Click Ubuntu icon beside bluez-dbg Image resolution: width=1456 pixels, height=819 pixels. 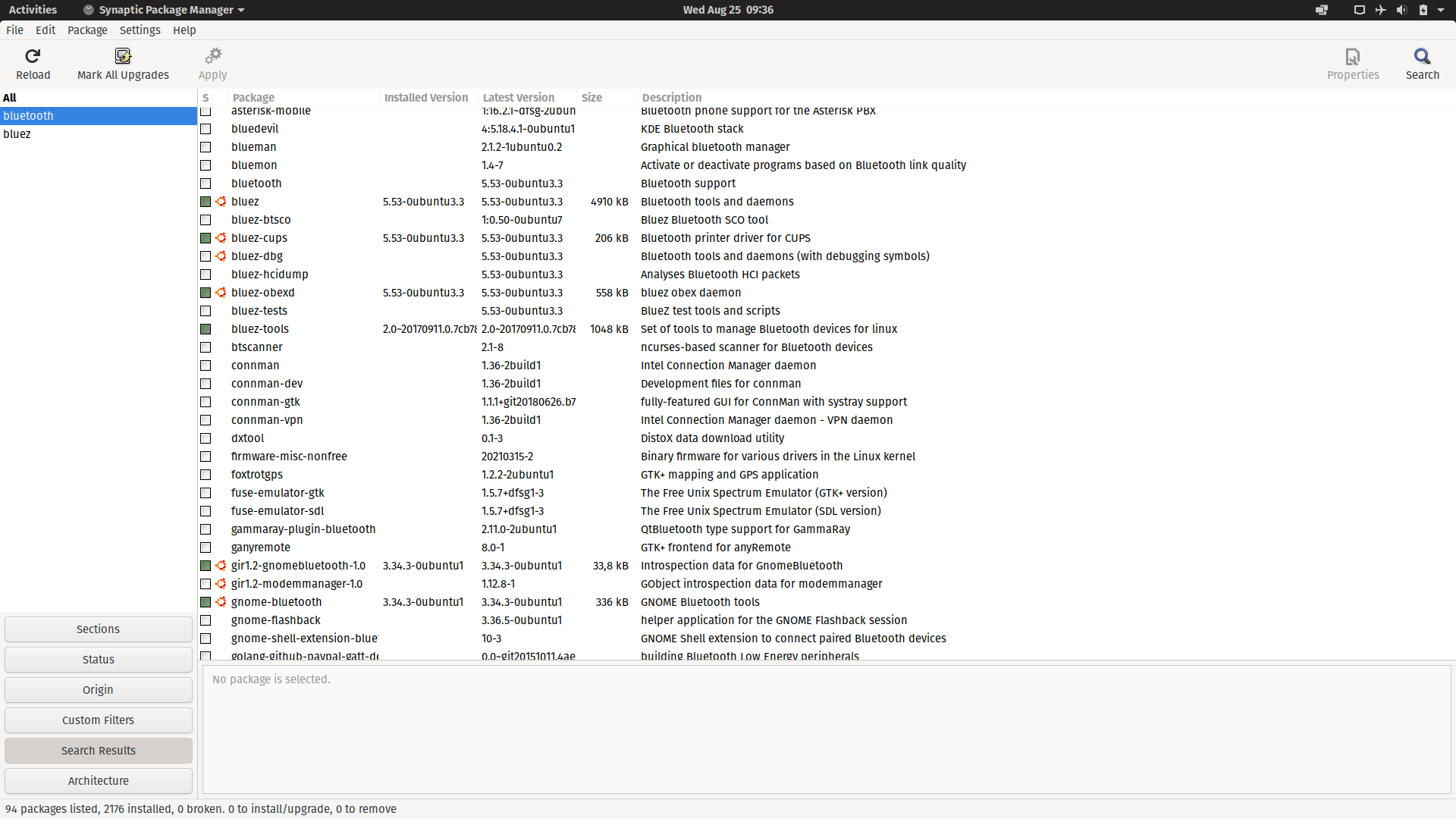[x=221, y=256]
